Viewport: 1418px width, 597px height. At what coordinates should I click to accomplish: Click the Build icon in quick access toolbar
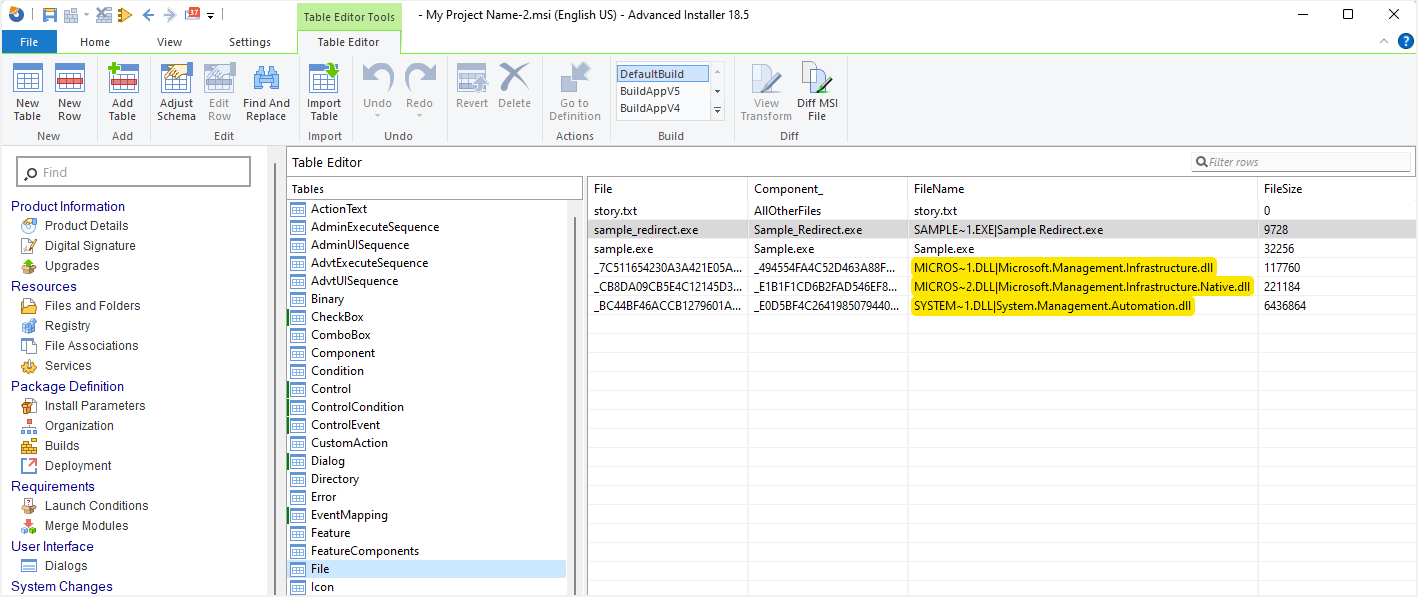coord(71,15)
